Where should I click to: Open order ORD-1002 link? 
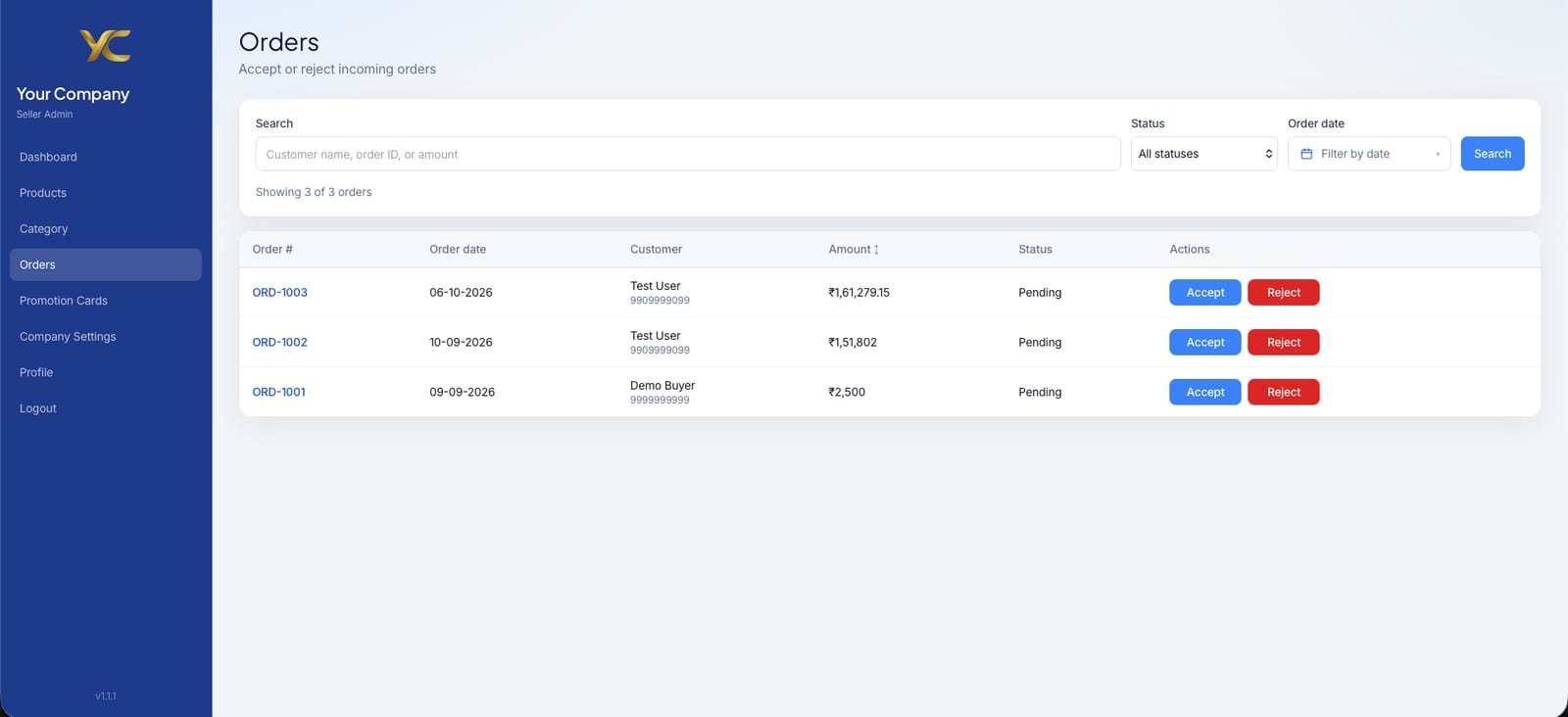pos(280,343)
